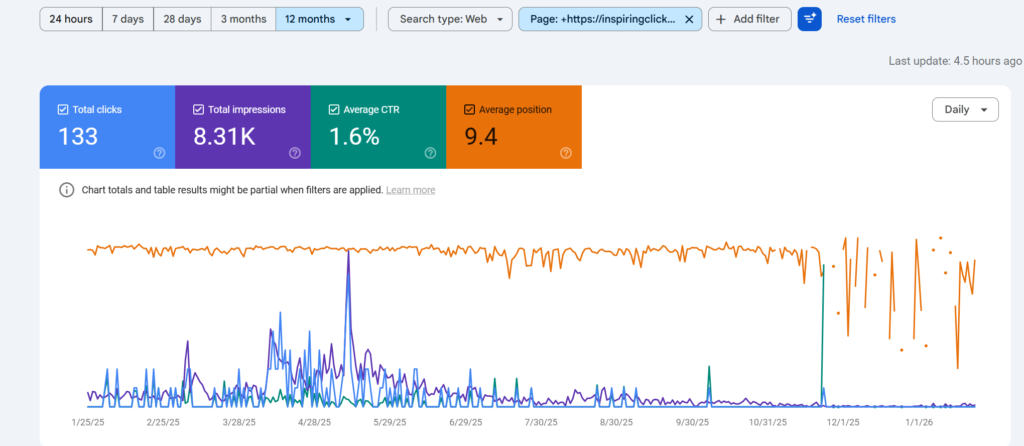This screenshot has width=1024, height=446.
Task: Click help icon on Total impressions card
Action: 295,153
